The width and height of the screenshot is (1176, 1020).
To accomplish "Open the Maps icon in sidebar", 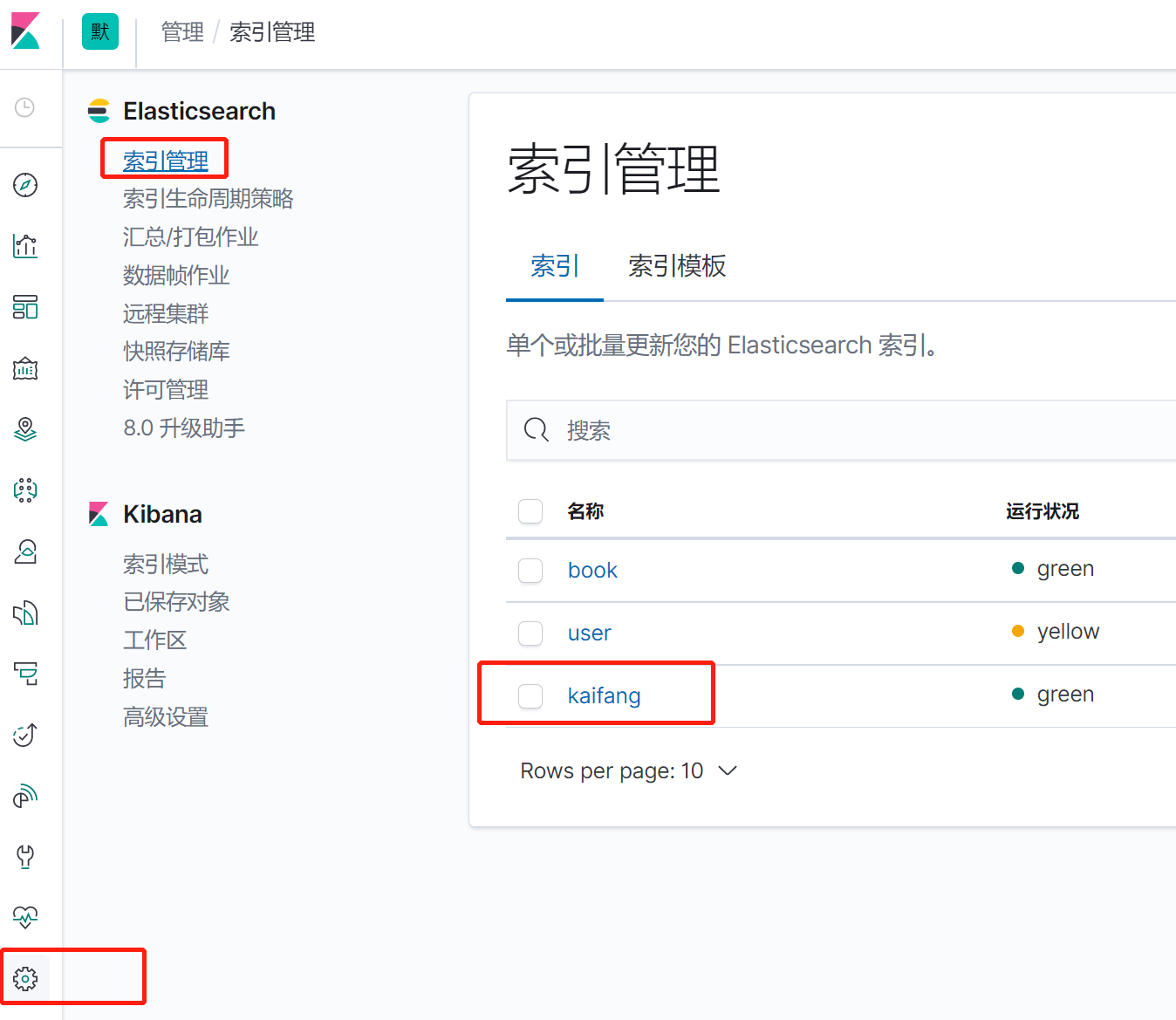I will pyautogui.click(x=25, y=429).
